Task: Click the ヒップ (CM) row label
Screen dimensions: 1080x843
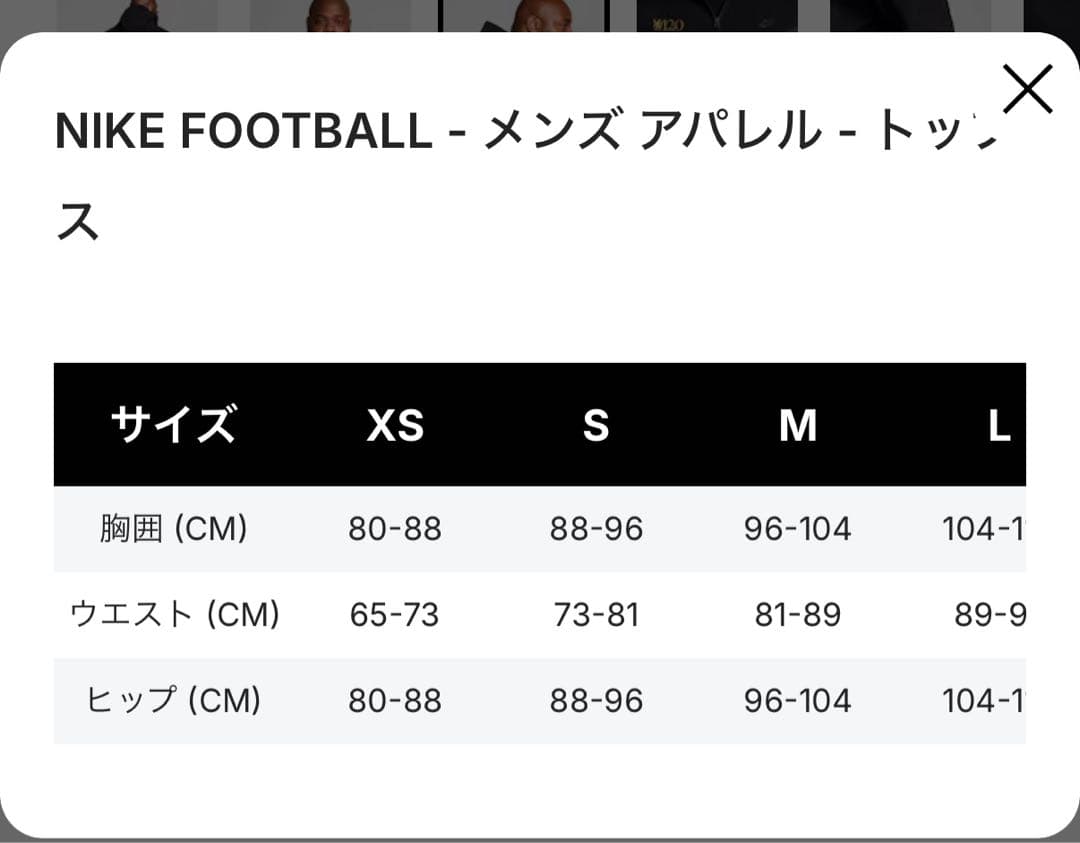Action: pos(175,700)
